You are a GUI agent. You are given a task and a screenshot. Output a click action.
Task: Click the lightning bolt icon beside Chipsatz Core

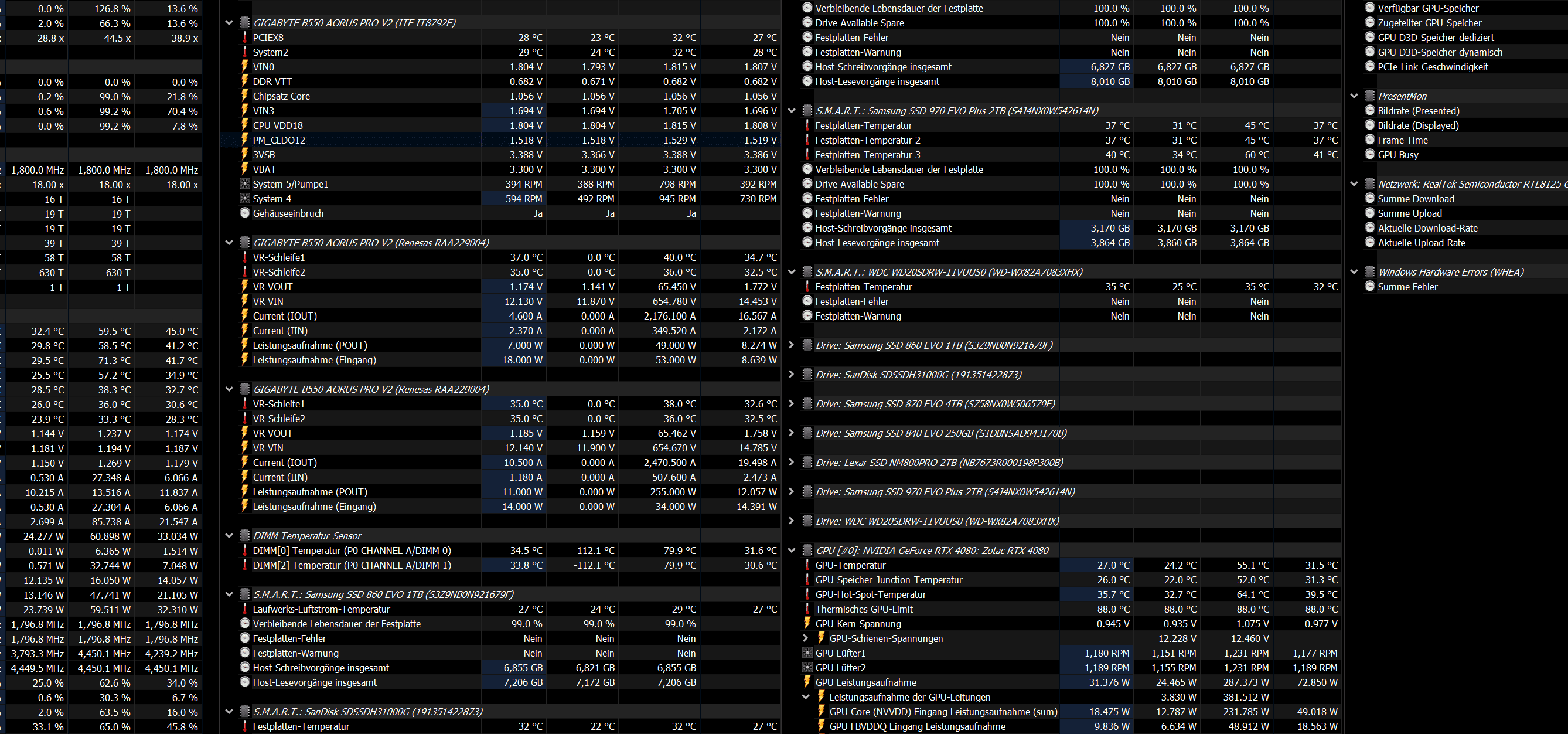(x=245, y=96)
